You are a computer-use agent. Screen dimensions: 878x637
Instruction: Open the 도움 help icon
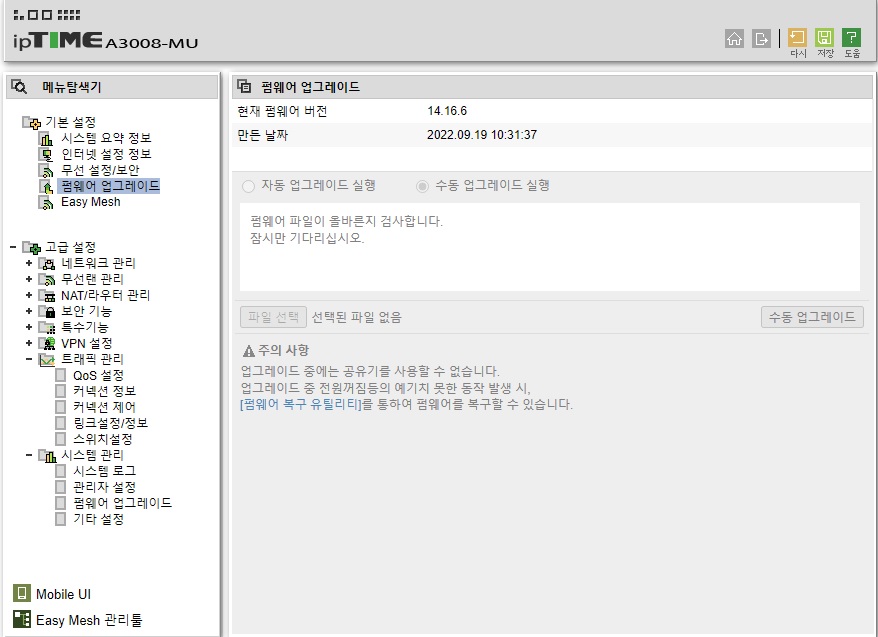tap(851, 38)
